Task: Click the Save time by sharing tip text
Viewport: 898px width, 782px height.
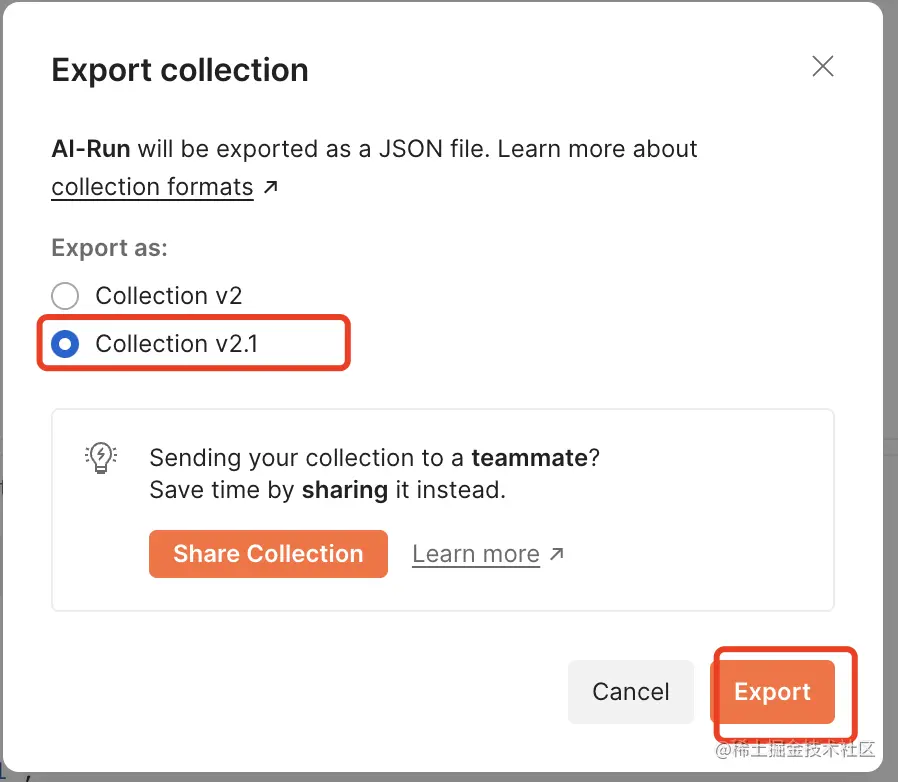Action: tap(327, 490)
